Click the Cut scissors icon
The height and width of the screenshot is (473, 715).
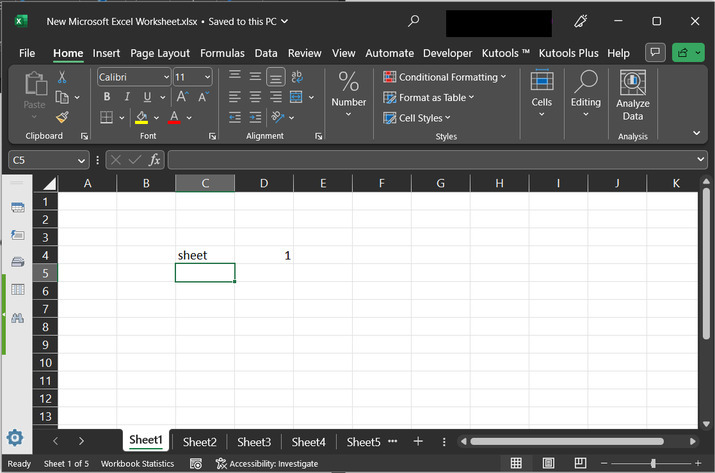(62, 77)
